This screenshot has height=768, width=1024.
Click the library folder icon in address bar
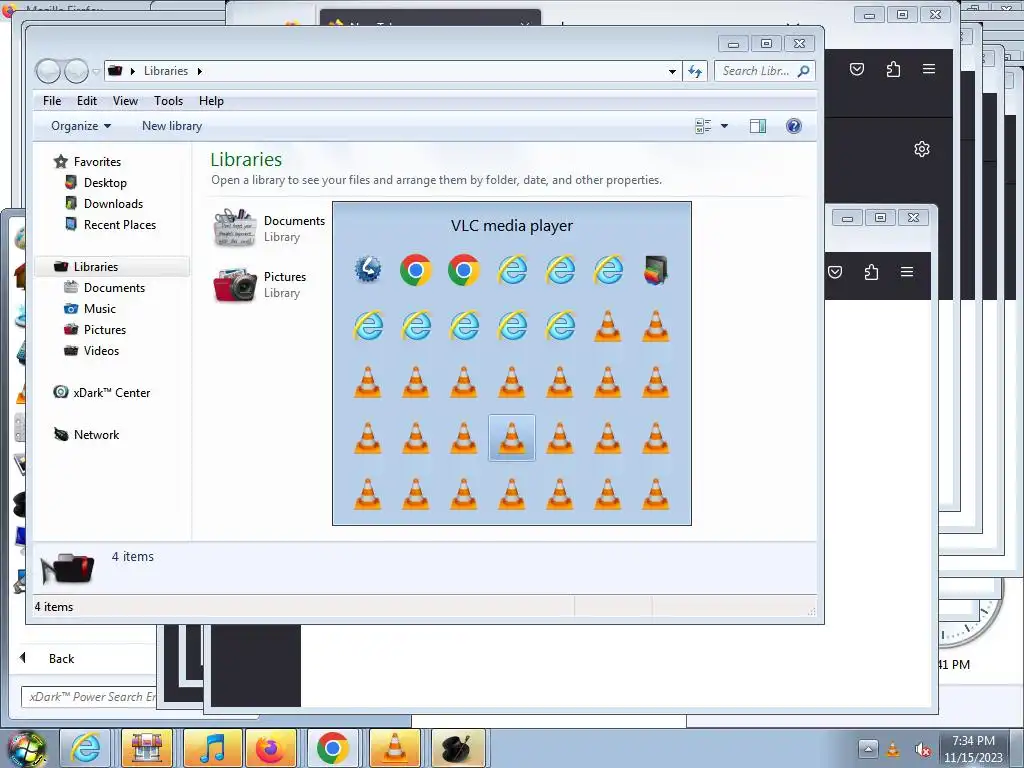click(x=116, y=71)
